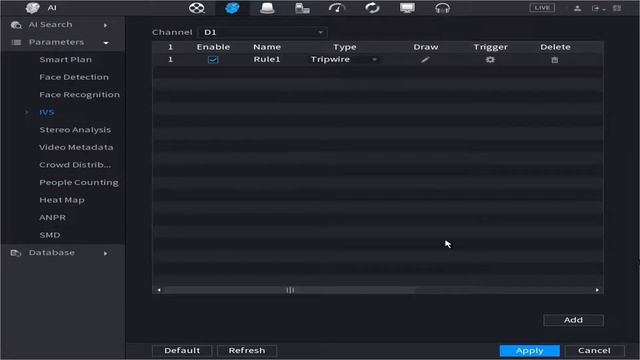
Task: Click the AI head logo icon
Action: pyautogui.click(x=32, y=8)
